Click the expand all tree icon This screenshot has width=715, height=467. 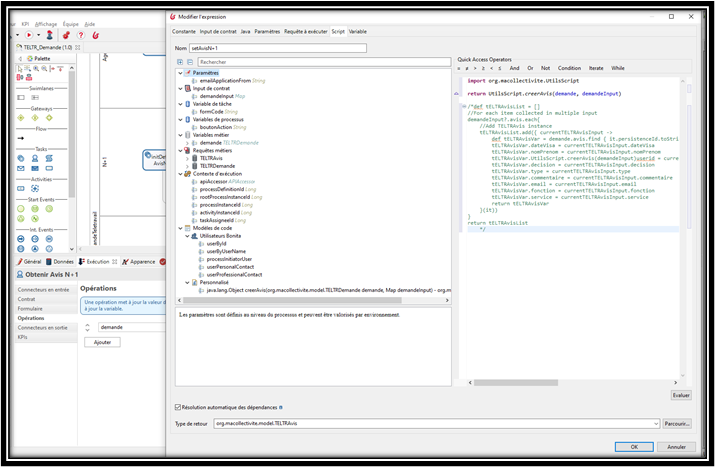180,62
